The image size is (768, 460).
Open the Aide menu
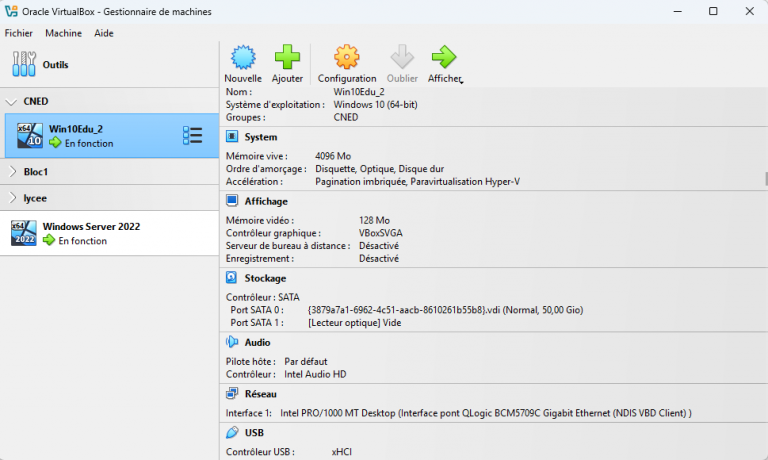pyautogui.click(x=104, y=33)
